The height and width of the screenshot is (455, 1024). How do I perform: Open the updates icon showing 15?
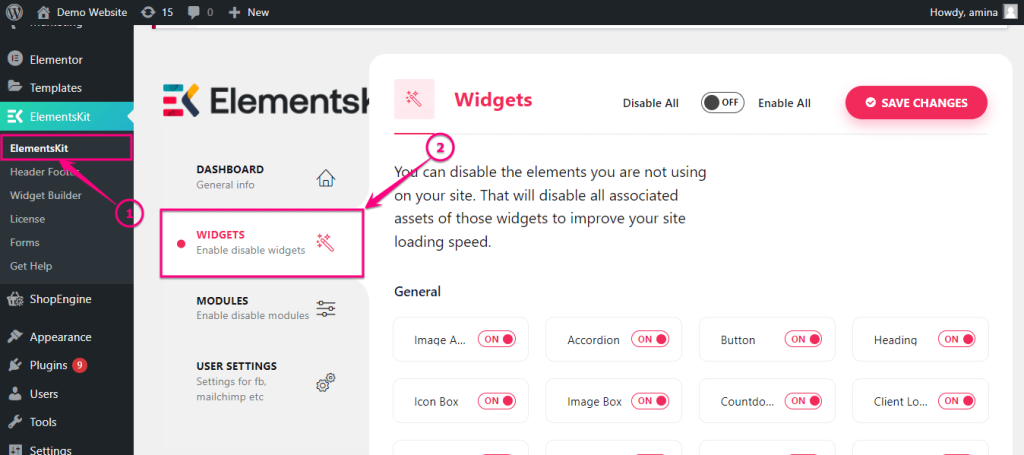pos(148,12)
